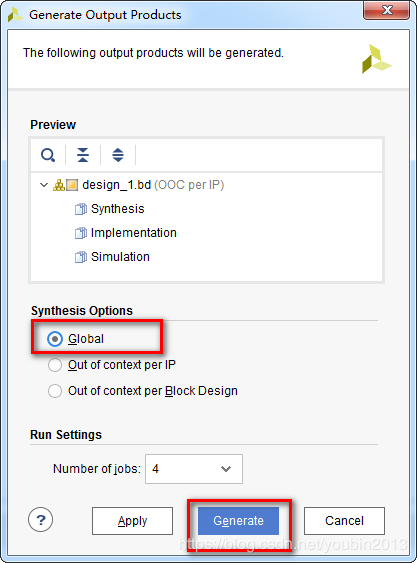Viewport: 417px width, 563px height.
Task: Click the search icon in Preview toolbar
Action: pyautogui.click(x=48, y=155)
